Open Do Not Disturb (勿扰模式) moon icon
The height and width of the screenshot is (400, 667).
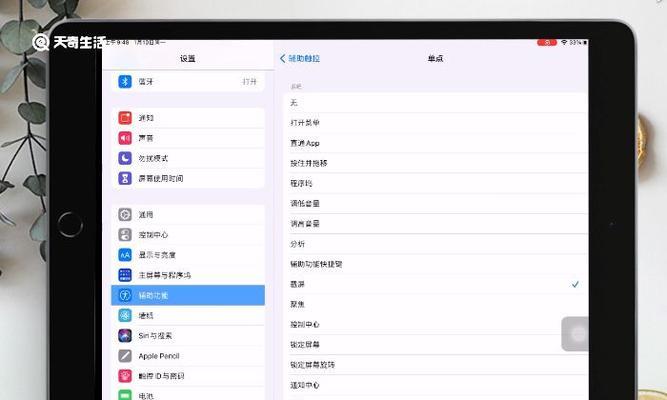125,158
